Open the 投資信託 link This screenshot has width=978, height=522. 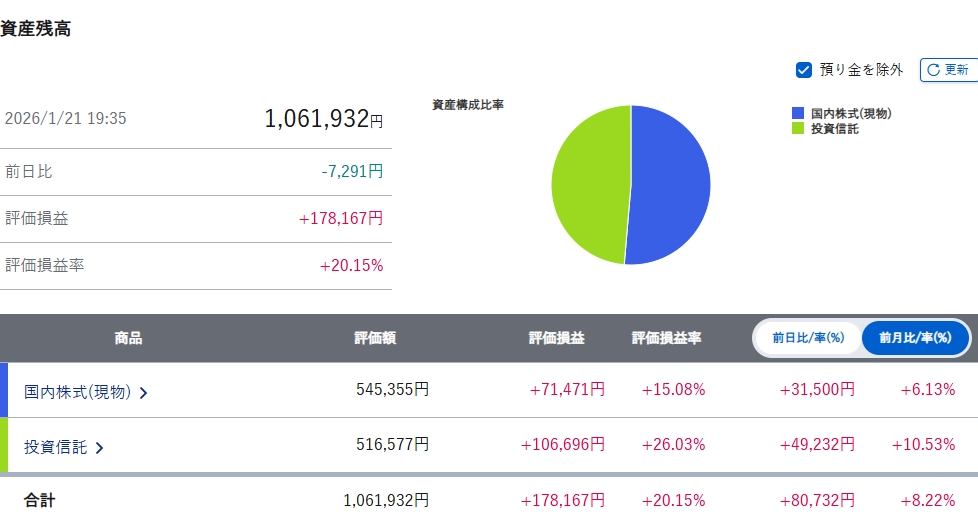click(x=56, y=447)
